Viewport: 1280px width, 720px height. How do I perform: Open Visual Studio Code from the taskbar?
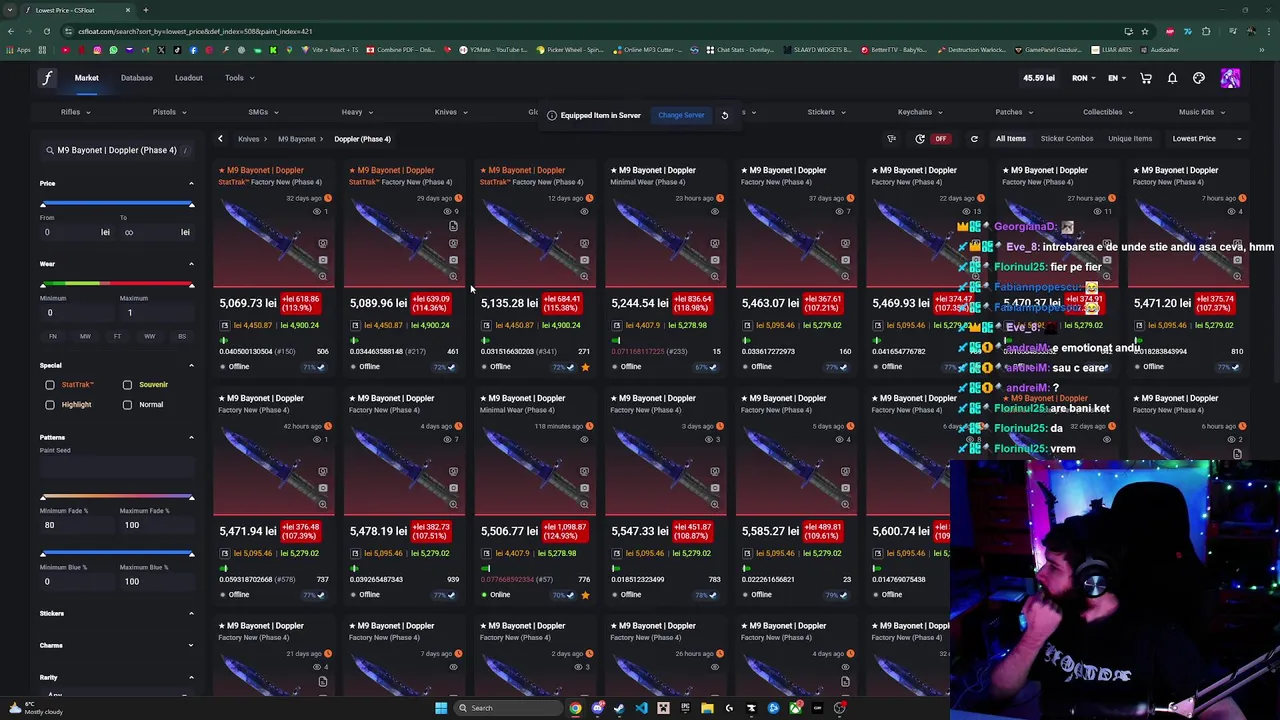(x=641, y=708)
